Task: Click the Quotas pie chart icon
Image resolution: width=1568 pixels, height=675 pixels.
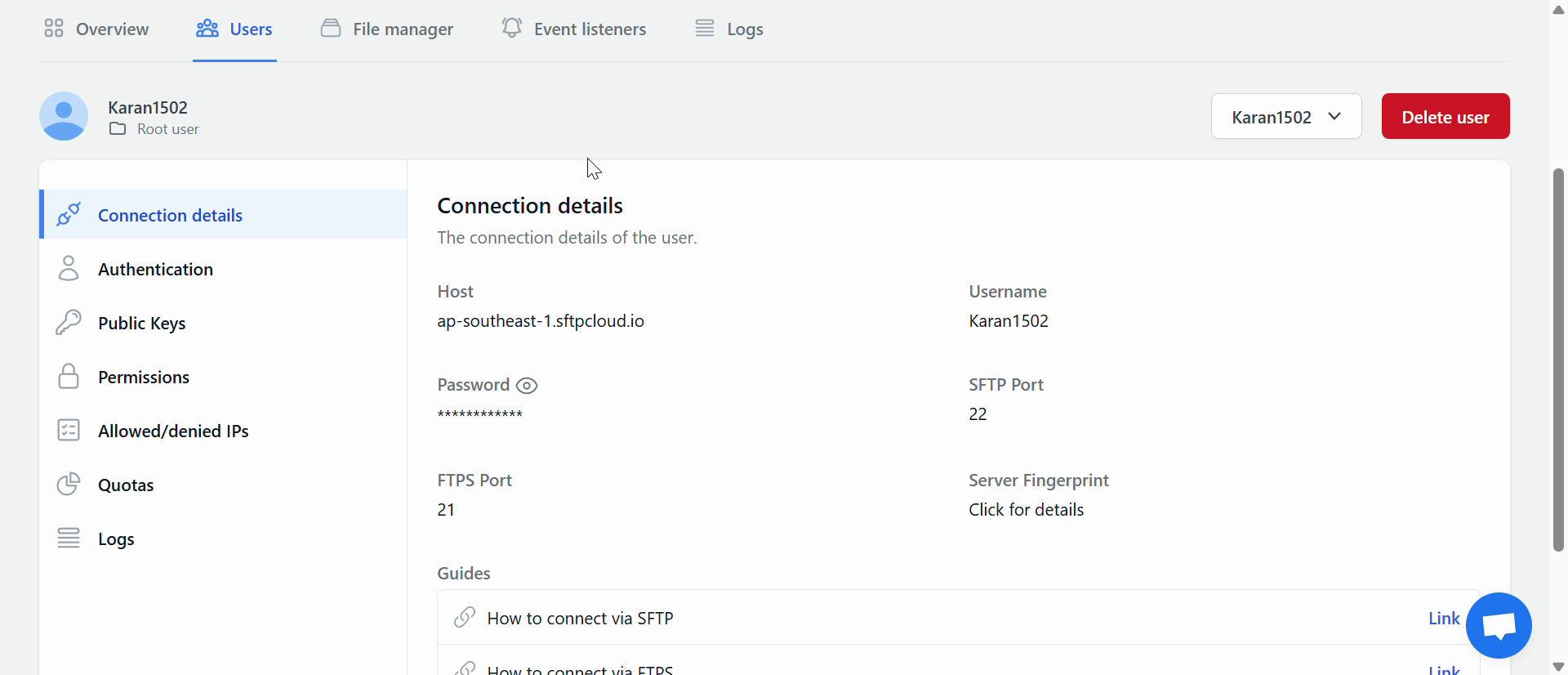Action: point(69,484)
